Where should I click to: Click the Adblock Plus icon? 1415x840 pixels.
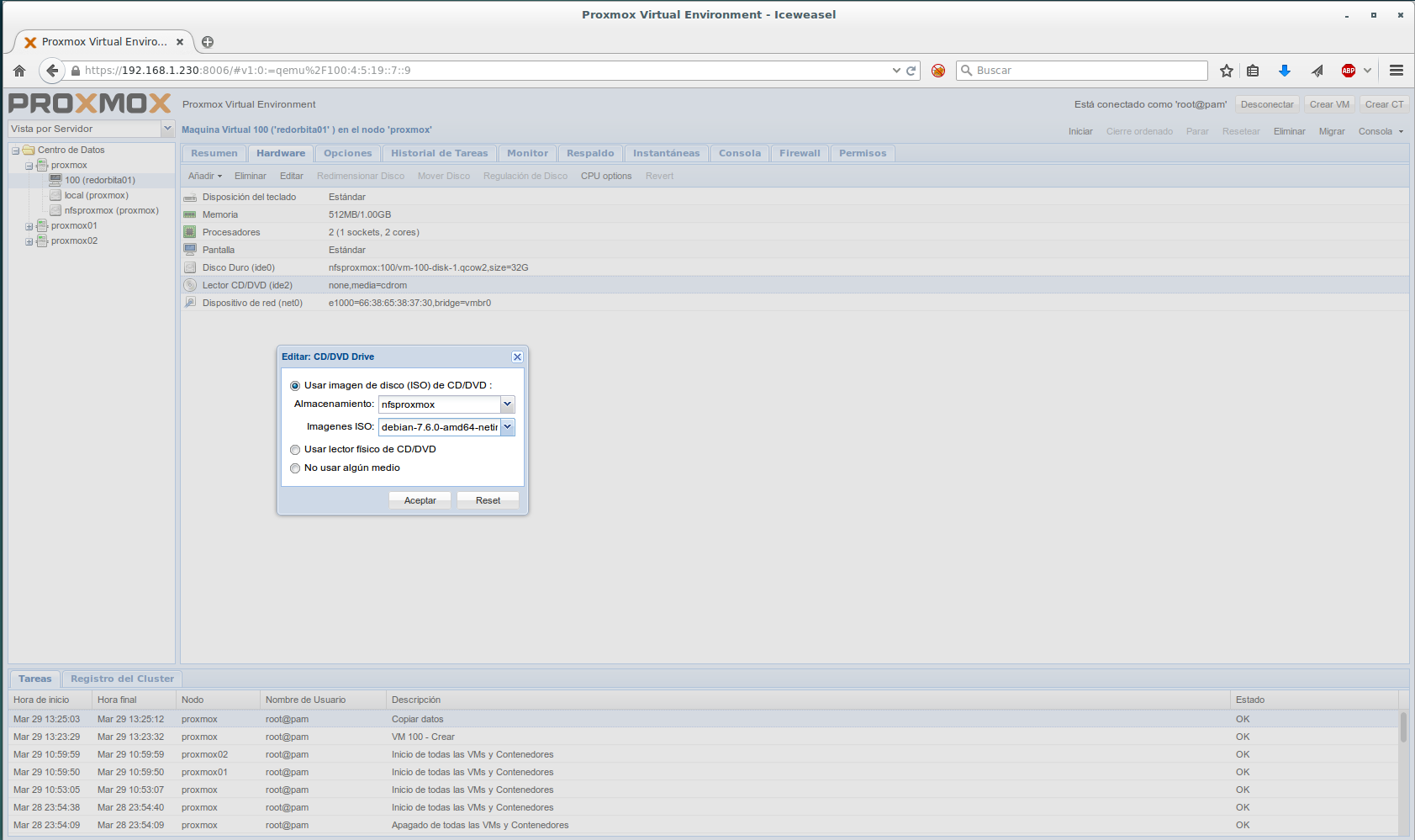(1348, 71)
